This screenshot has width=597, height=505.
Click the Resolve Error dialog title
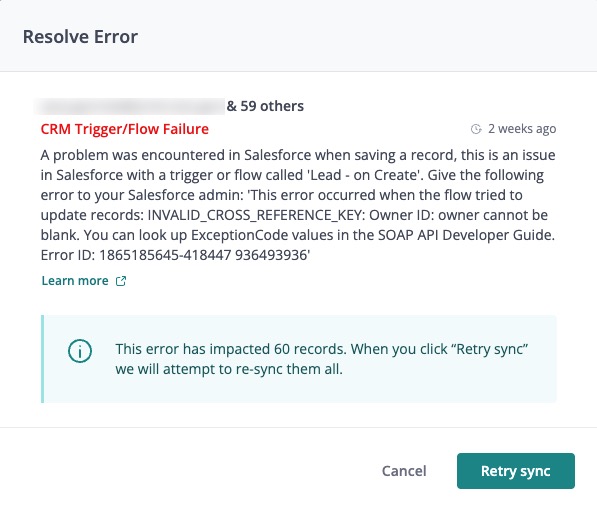click(80, 37)
